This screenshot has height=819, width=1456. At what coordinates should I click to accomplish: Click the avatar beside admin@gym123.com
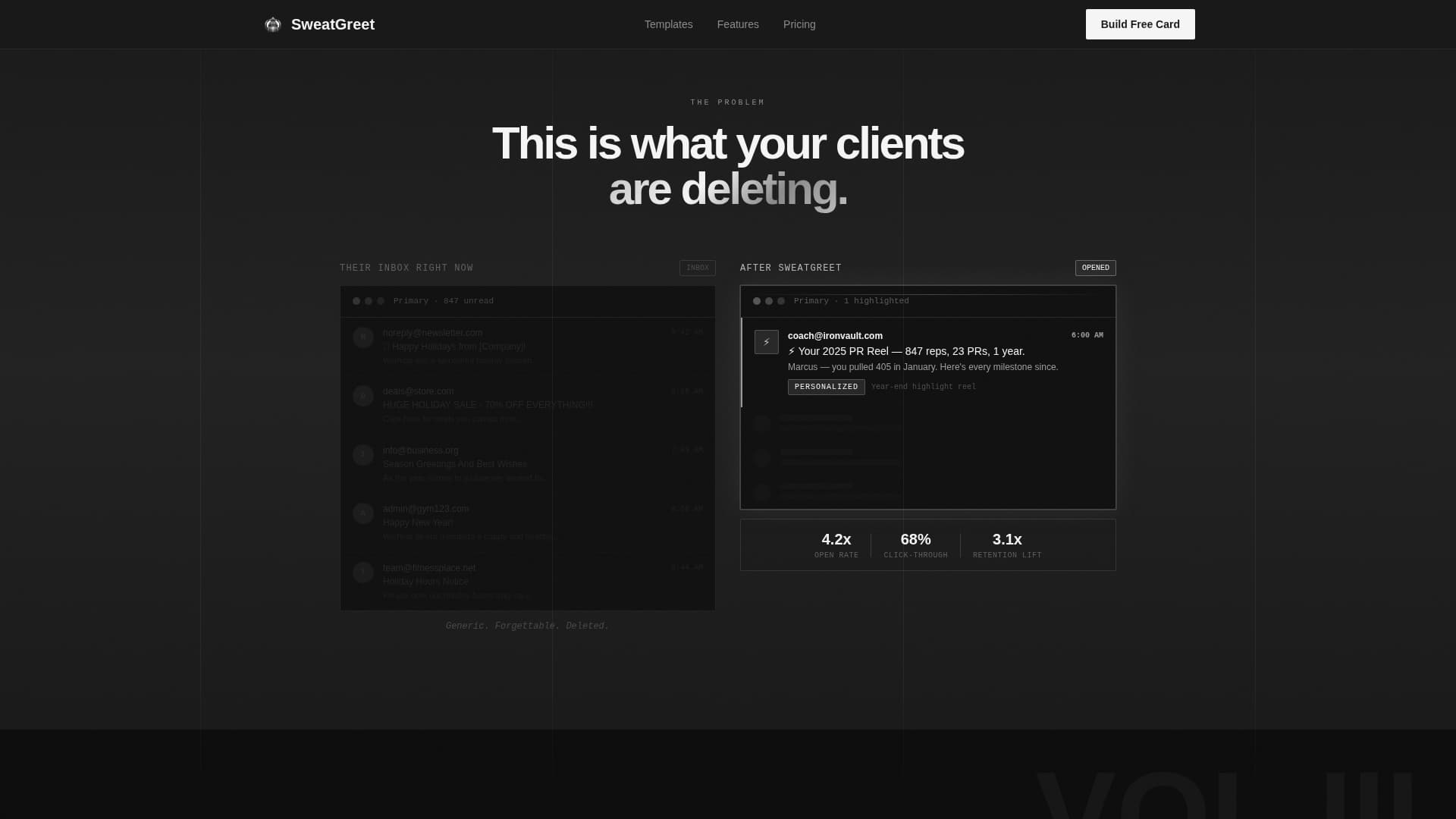pos(363,513)
